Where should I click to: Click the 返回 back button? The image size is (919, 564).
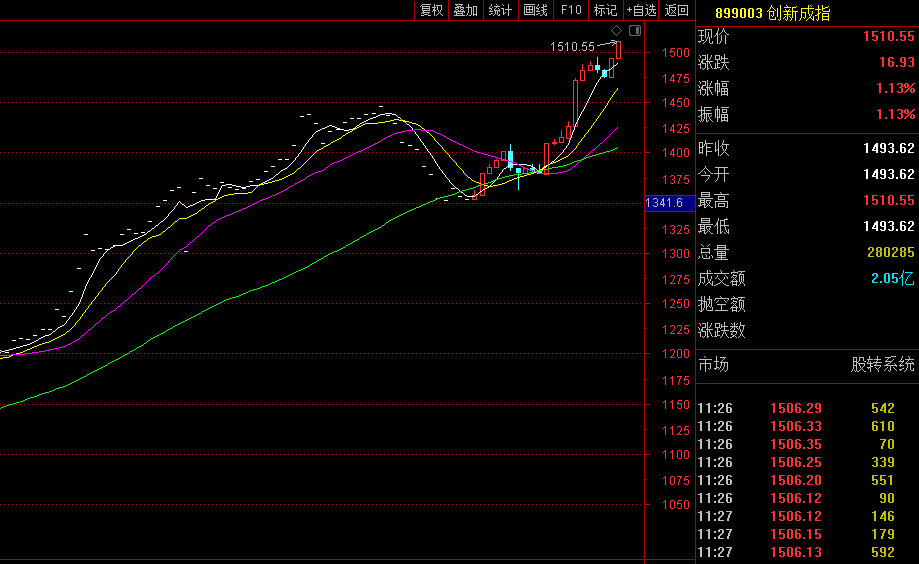coord(677,10)
